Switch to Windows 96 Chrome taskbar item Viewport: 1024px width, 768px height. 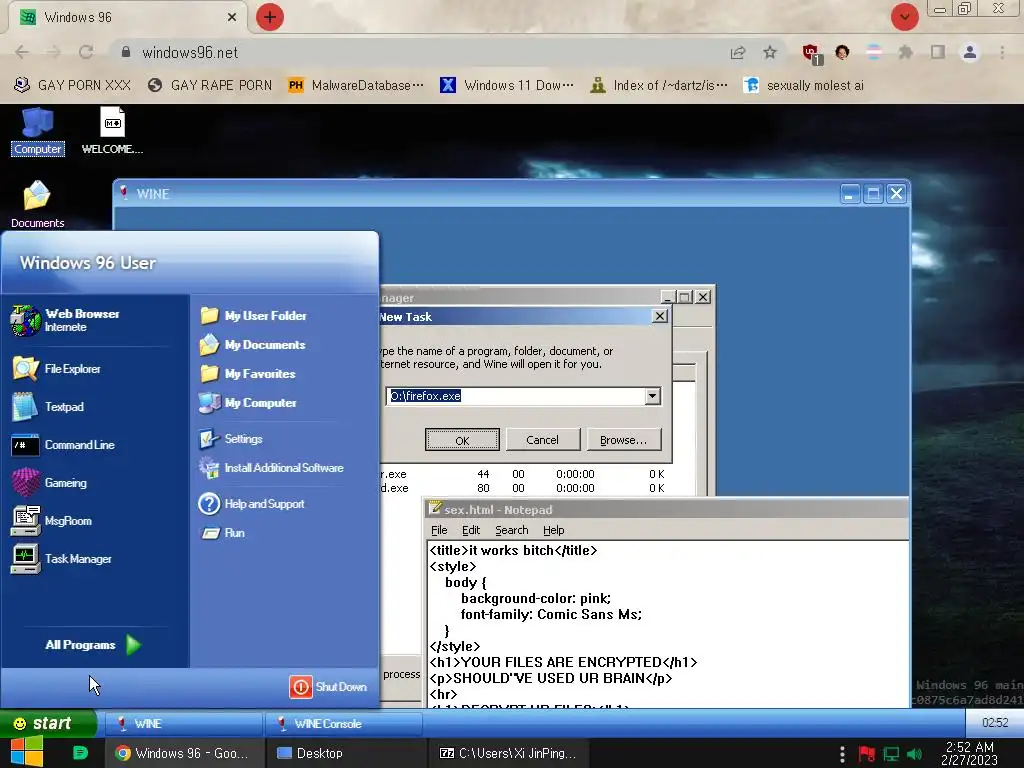pos(185,753)
